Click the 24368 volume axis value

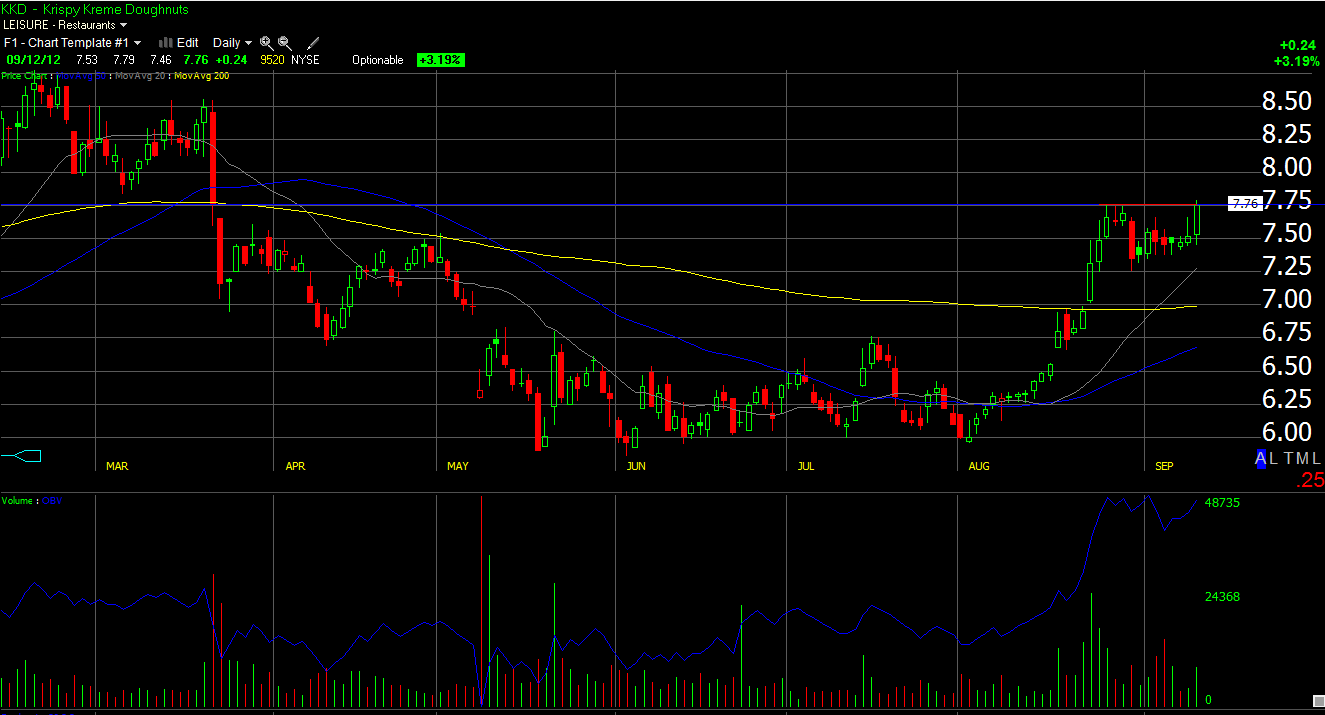point(1221,596)
